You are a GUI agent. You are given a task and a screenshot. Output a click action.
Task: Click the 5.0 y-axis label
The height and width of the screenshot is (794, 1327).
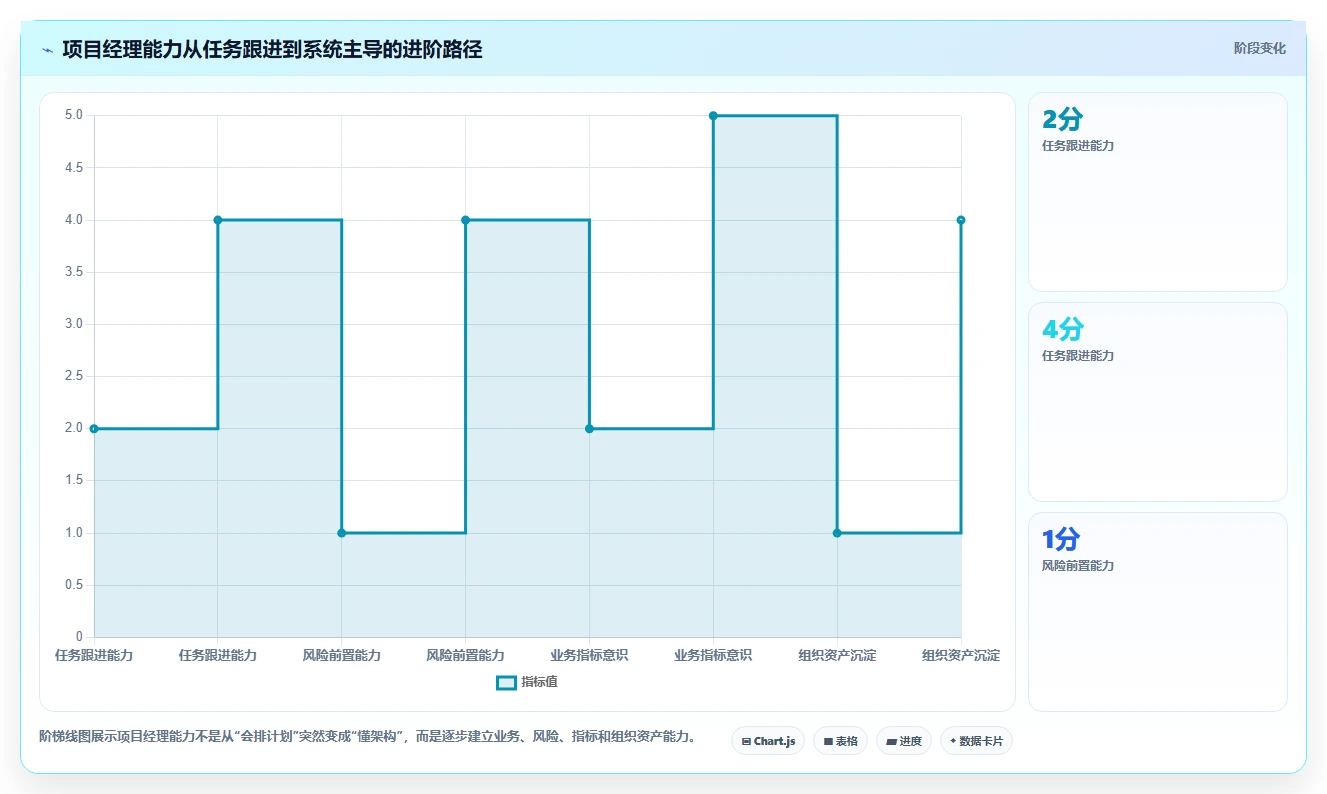pos(74,115)
